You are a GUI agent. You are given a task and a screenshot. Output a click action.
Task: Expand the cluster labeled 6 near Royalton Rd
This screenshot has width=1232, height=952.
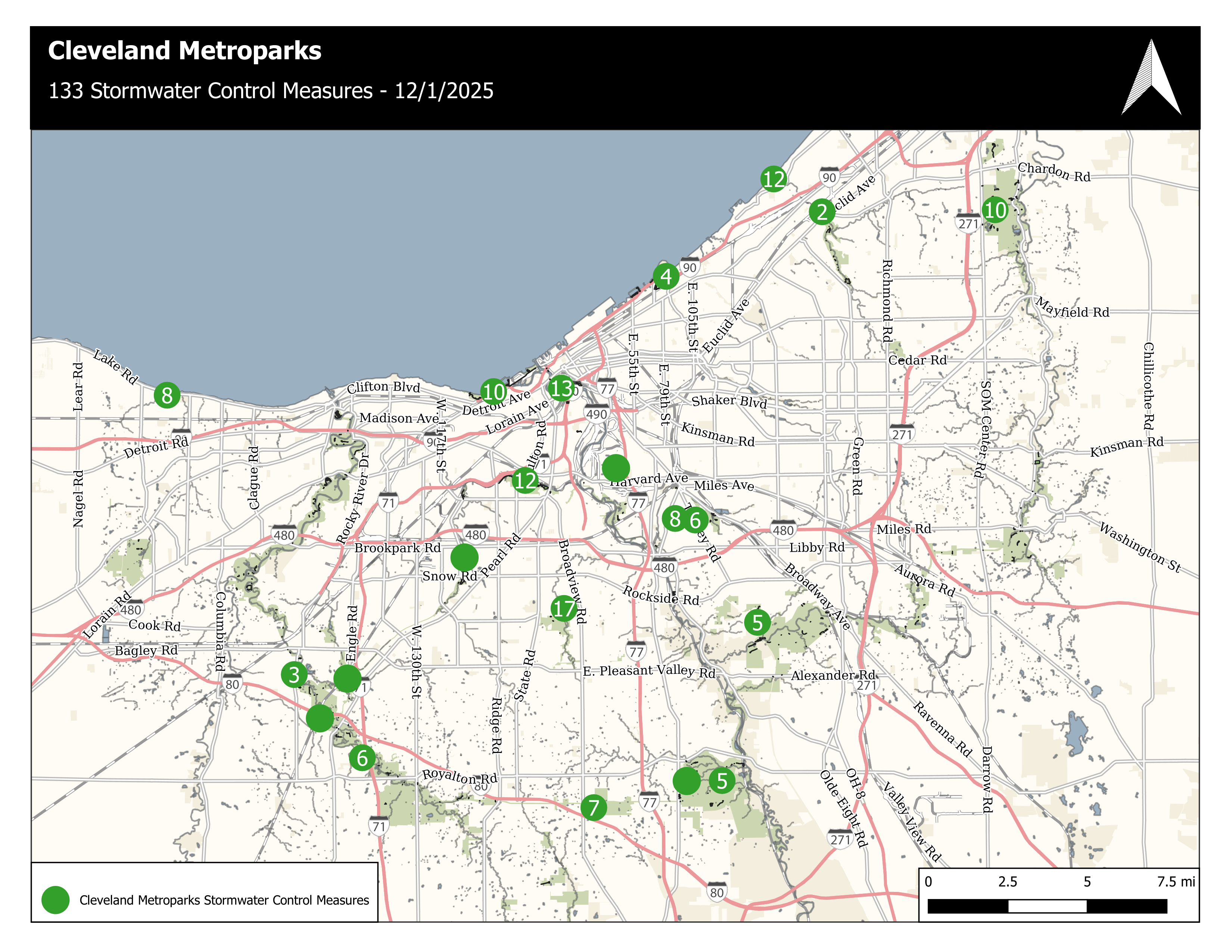tap(362, 758)
